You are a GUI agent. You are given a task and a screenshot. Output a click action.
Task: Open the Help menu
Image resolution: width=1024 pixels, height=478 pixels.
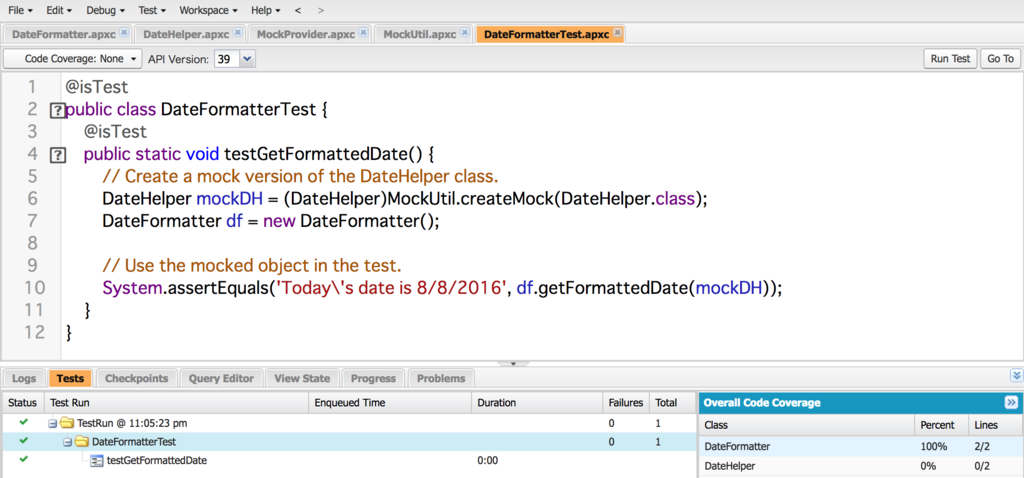coord(266,10)
